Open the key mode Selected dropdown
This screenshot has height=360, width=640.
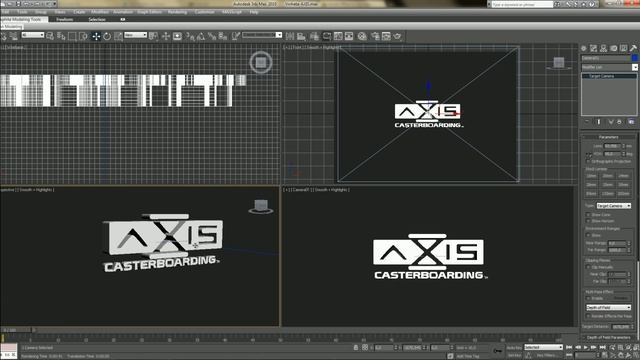click(543, 347)
